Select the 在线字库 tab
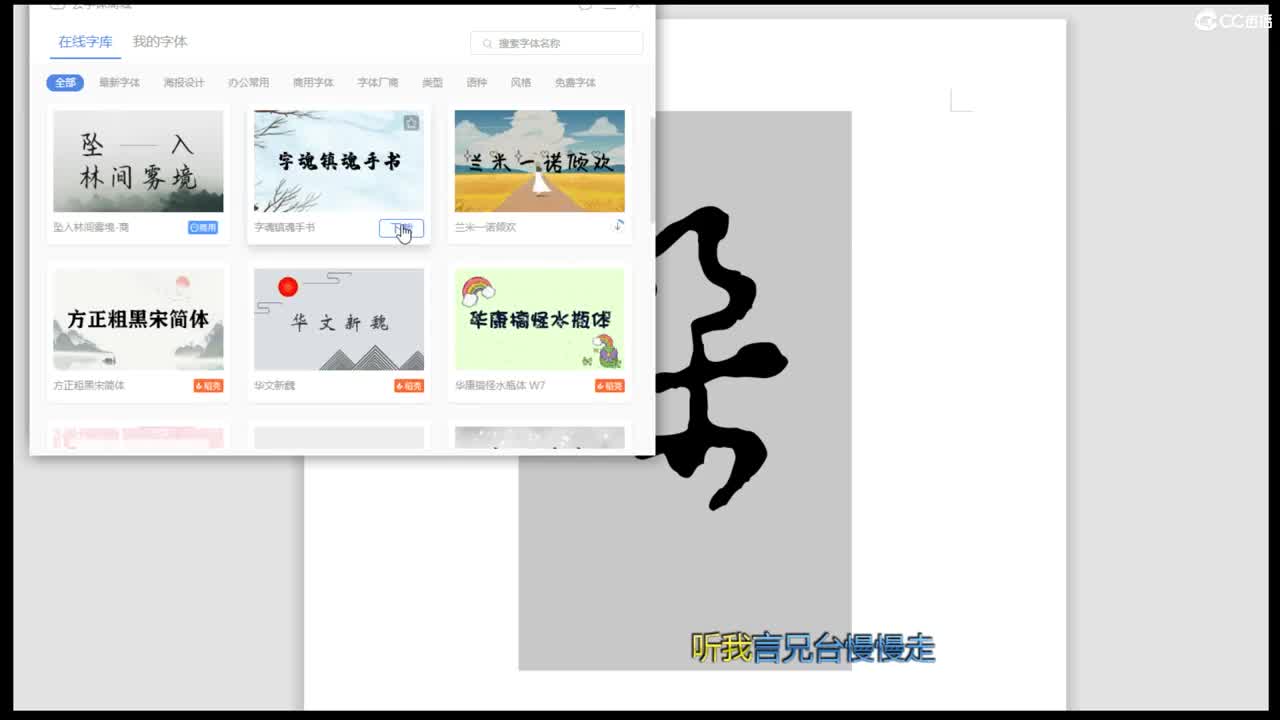 [84, 42]
